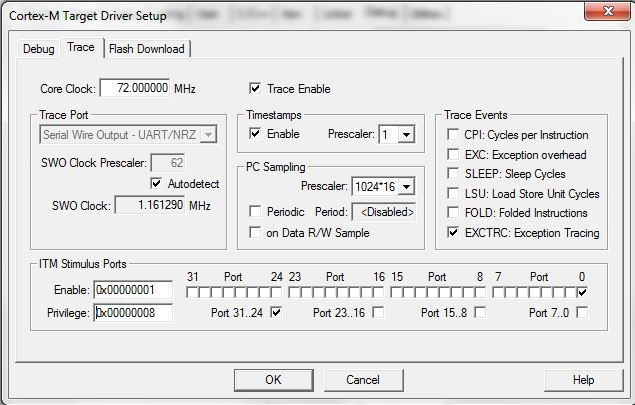Check Port 7..0 privilege checkbox
The height and width of the screenshot is (405, 635).
(582, 312)
